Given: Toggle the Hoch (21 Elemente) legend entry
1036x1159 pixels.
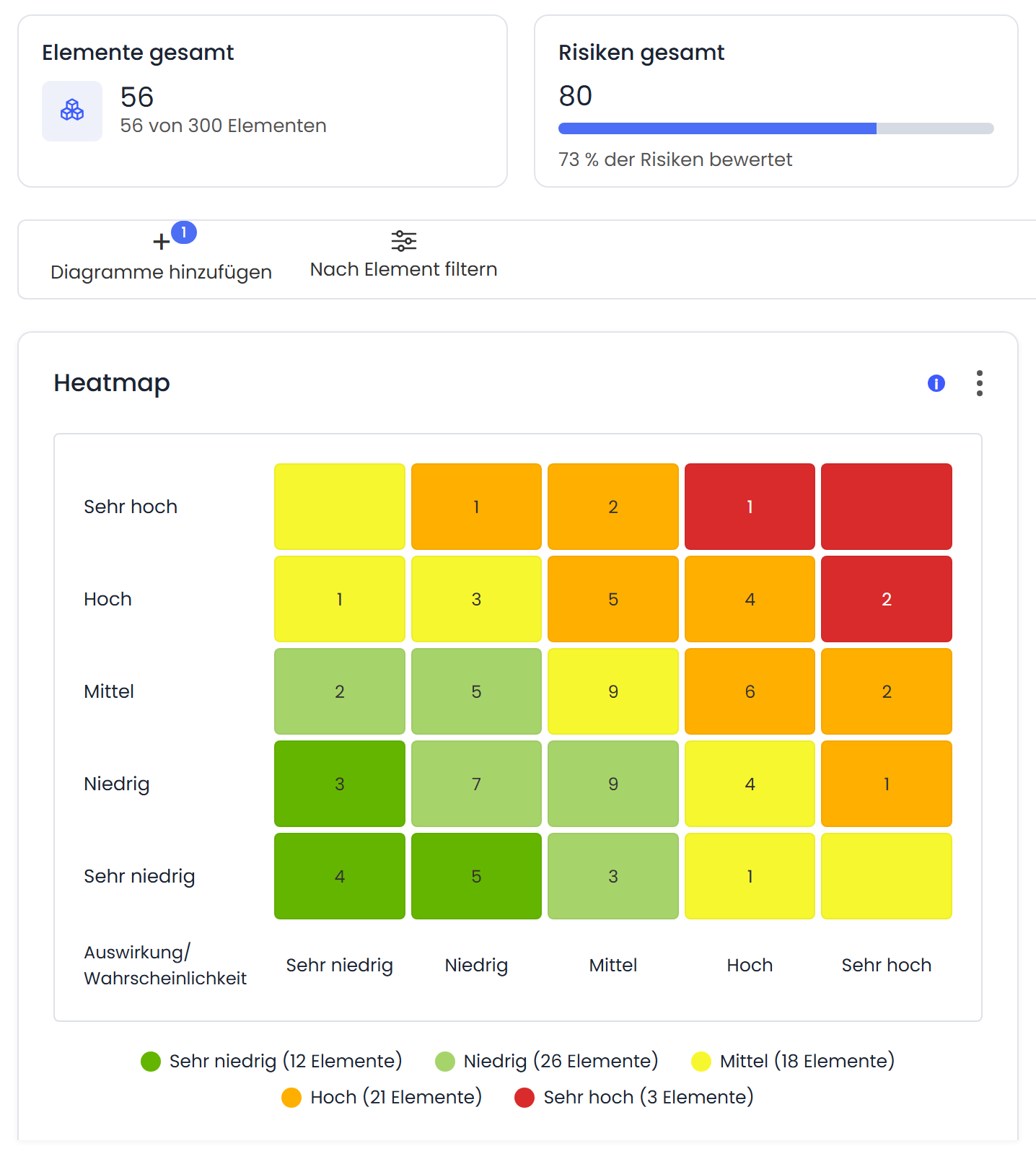Looking at the screenshot, I should [382, 1097].
